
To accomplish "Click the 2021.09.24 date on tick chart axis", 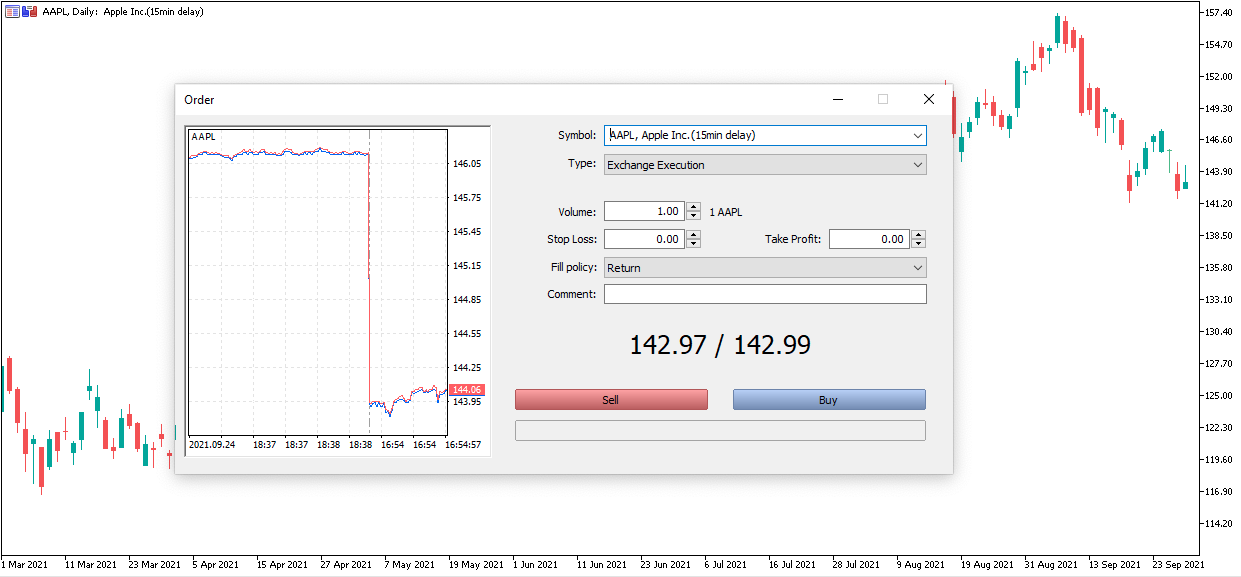I will [x=212, y=444].
